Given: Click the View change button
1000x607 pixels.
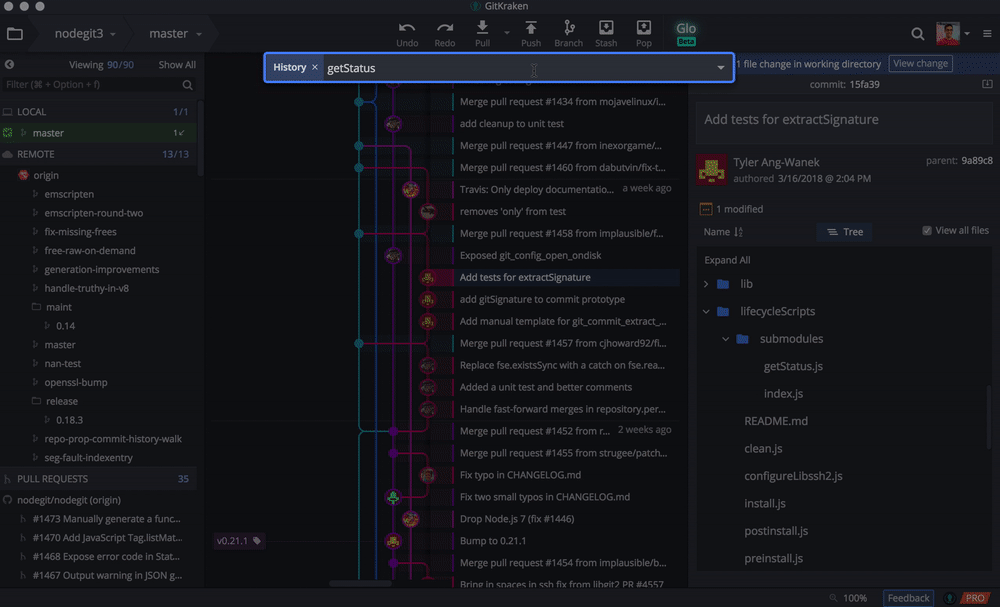Looking at the screenshot, I should click(920, 63).
